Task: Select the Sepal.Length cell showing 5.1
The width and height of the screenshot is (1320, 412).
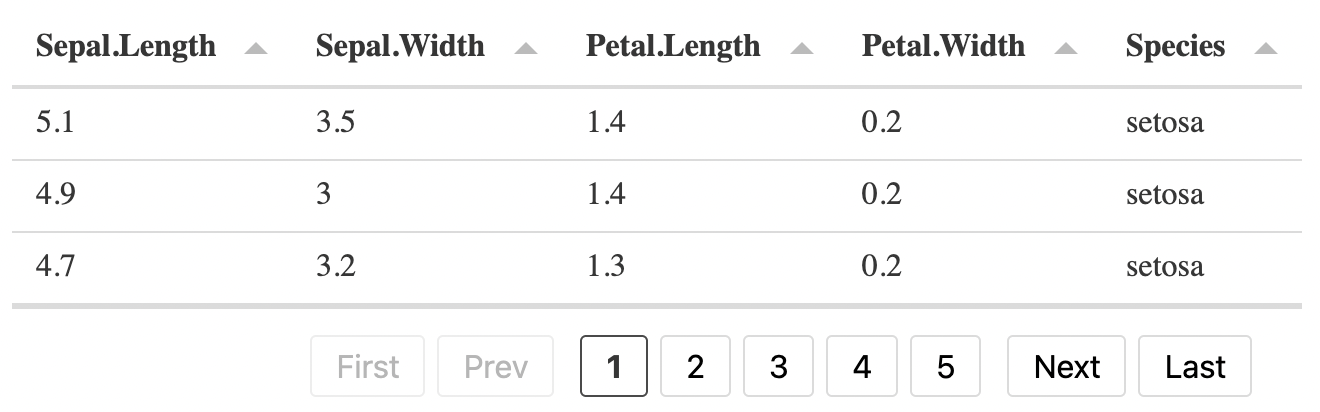Action: click(56, 124)
